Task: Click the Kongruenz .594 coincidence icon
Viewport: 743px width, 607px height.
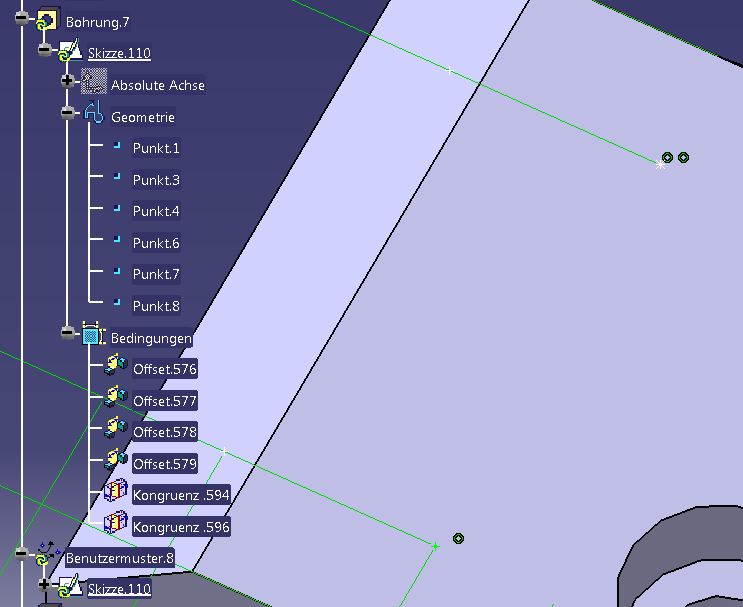Action: 116,491
